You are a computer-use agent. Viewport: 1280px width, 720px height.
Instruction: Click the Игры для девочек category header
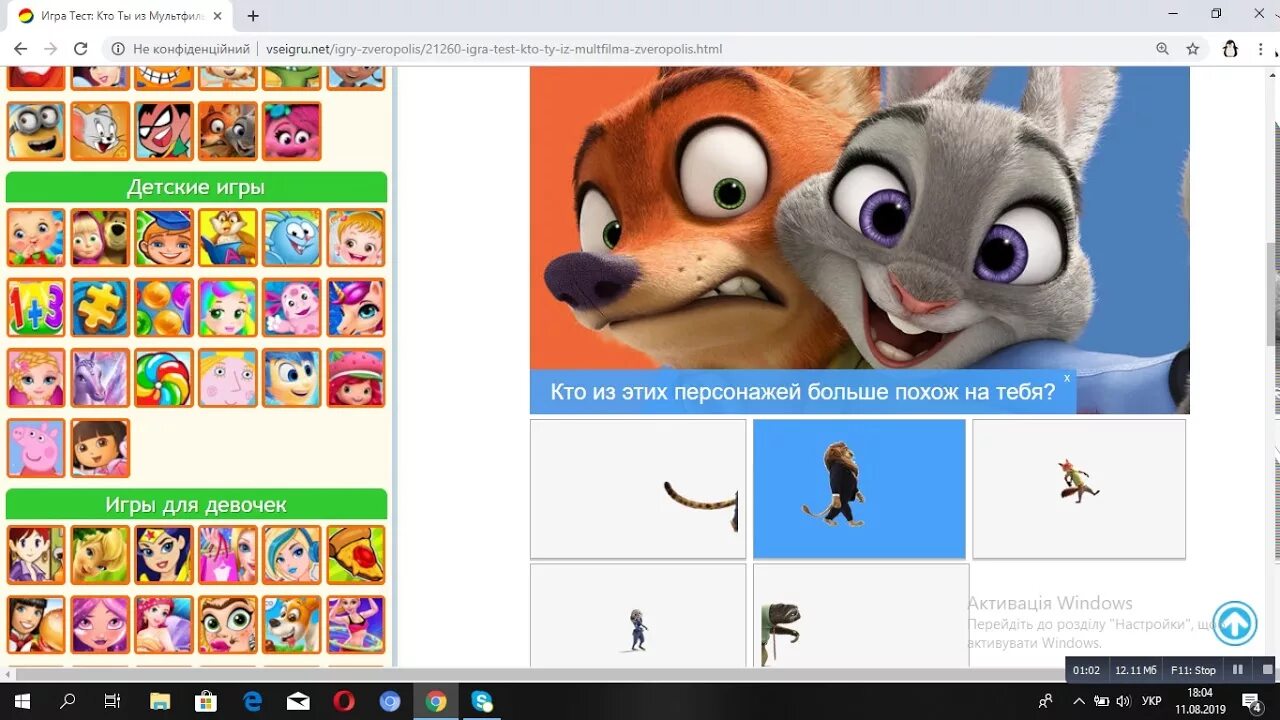[196, 504]
